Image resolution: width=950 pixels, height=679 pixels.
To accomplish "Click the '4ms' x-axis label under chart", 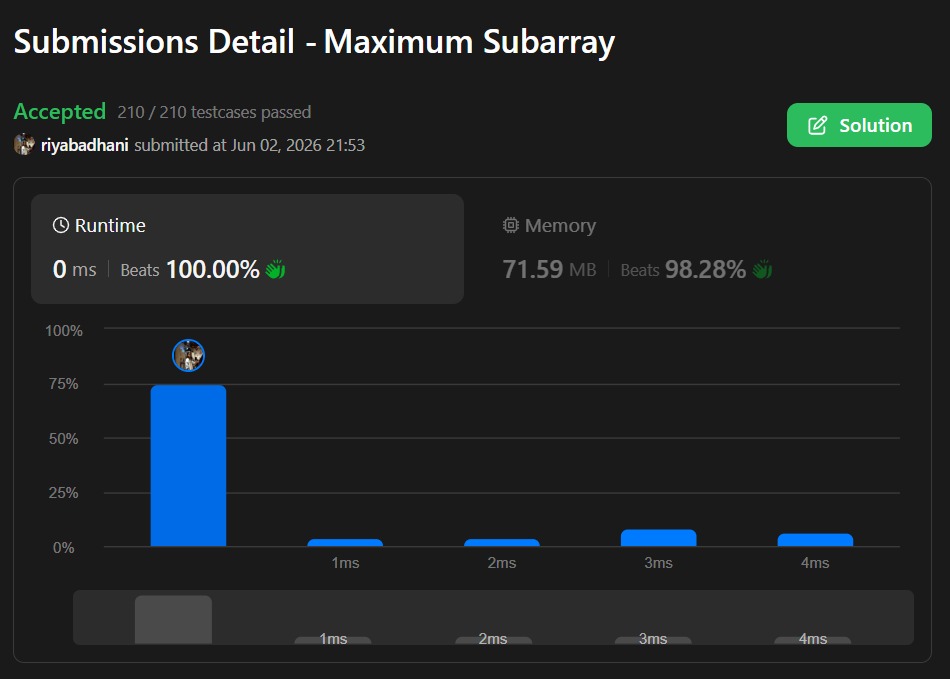I will coord(815,563).
